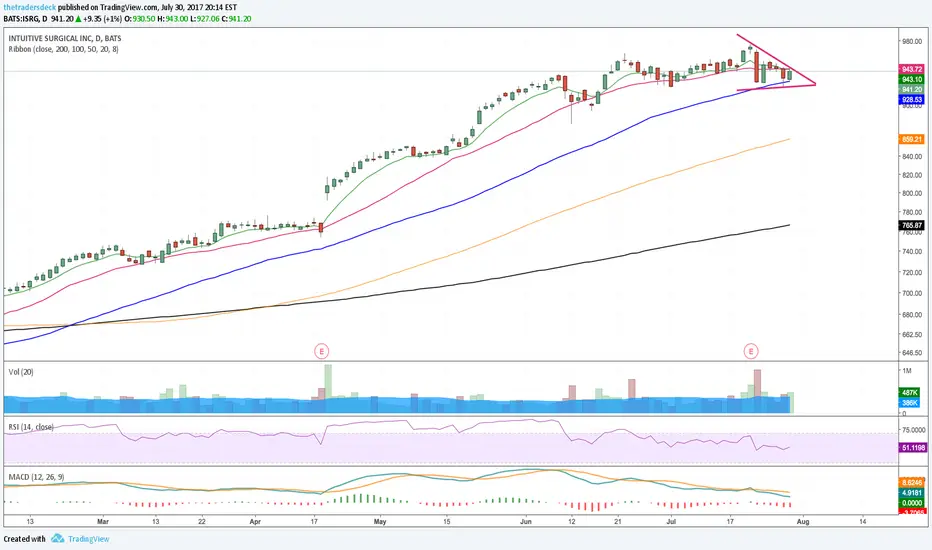Image resolution: width=932 pixels, height=550 pixels.
Task: Click the Vol (20) indicator label
Action: click(x=21, y=372)
